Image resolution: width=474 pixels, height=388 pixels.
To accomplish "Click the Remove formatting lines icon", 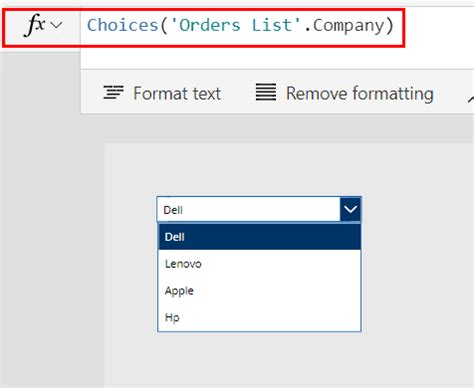I will (x=266, y=92).
